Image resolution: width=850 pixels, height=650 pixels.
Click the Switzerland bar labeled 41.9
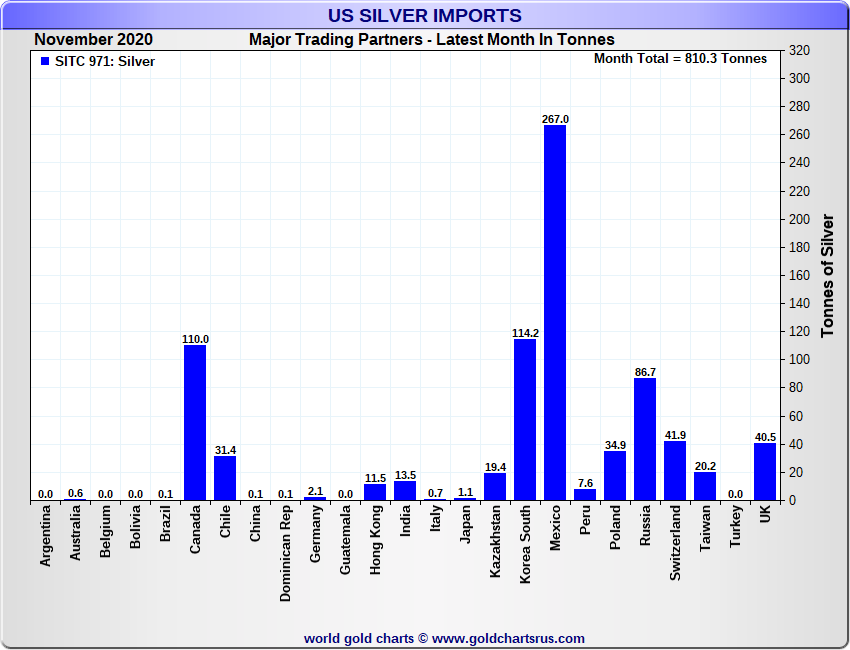pyautogui.click(x=675, y=470)
